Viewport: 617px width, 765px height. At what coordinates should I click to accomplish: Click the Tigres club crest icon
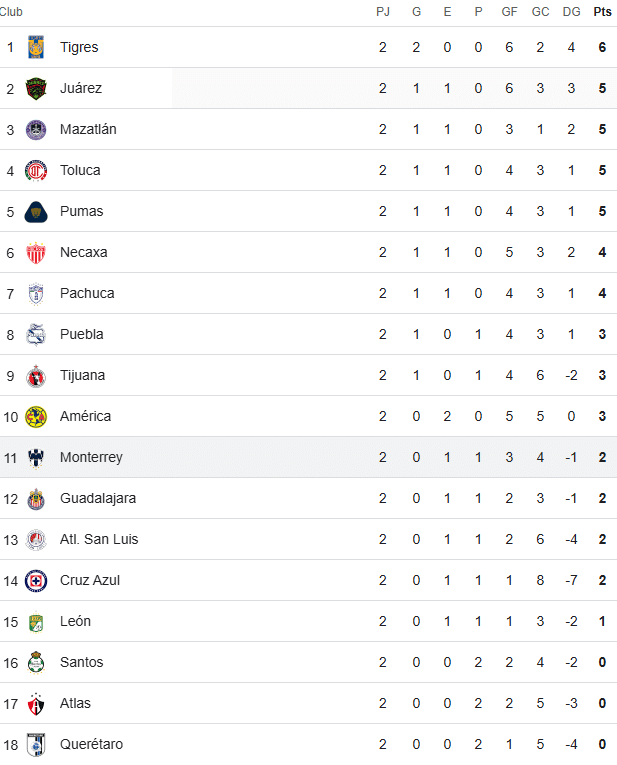pos(36,47)
